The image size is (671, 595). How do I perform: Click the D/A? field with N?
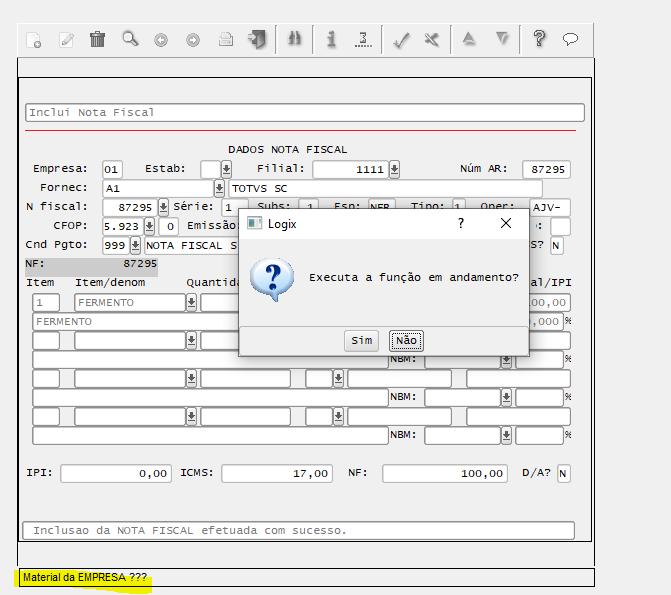(564, 473)
